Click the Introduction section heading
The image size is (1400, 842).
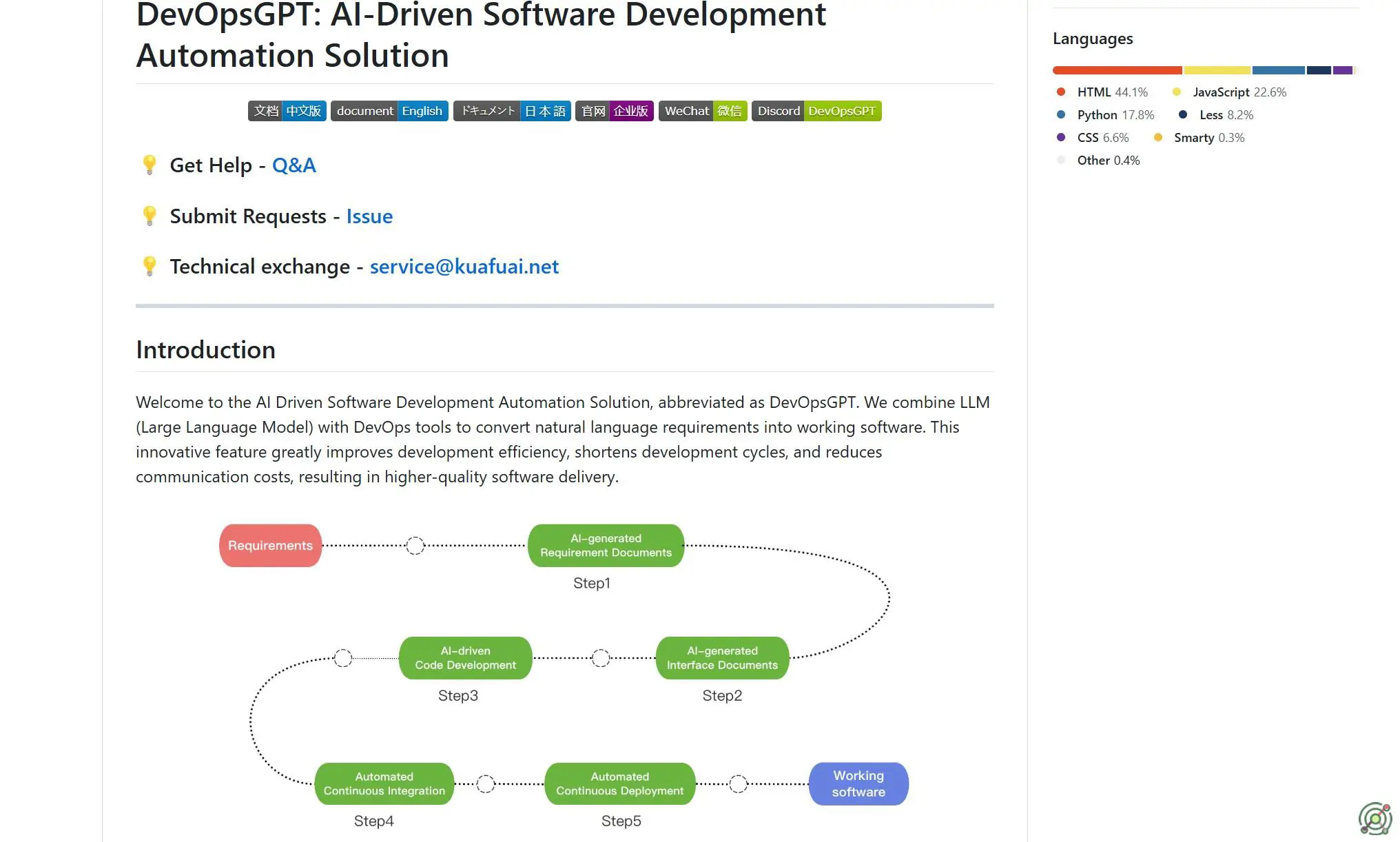pyautogui.click(x=205, y=350)
